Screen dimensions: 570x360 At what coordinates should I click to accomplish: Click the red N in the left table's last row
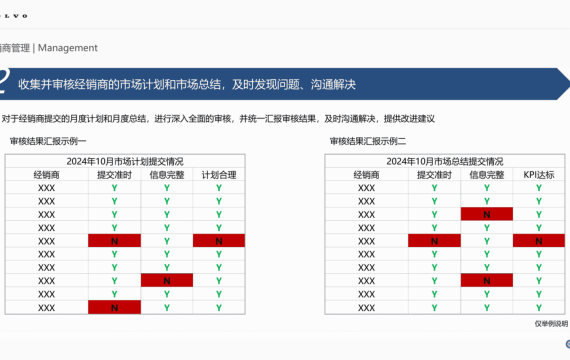pyautogui.click(x=115, y=308)
